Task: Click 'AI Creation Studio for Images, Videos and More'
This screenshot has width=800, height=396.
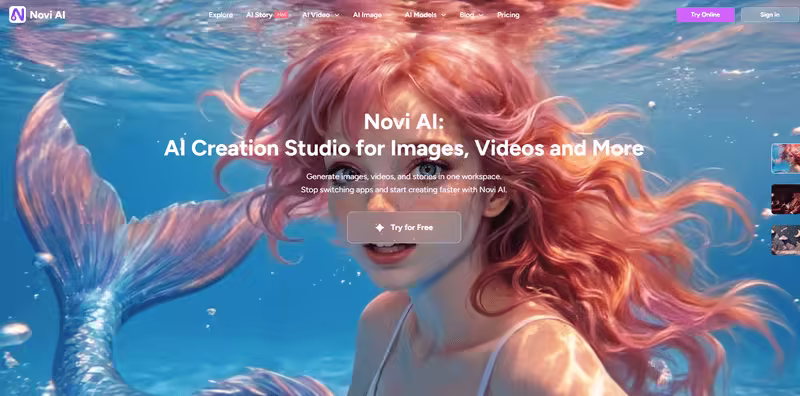Action: coord(404,148)
